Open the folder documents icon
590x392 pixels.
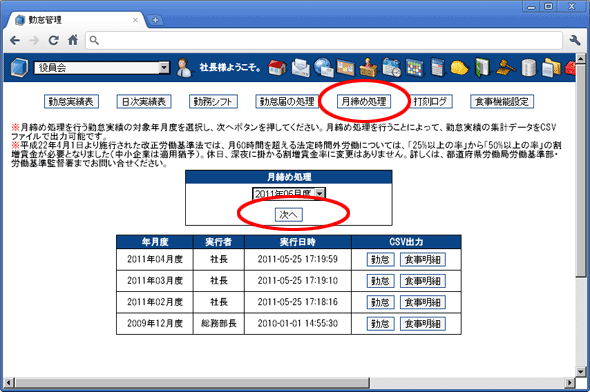551,68
